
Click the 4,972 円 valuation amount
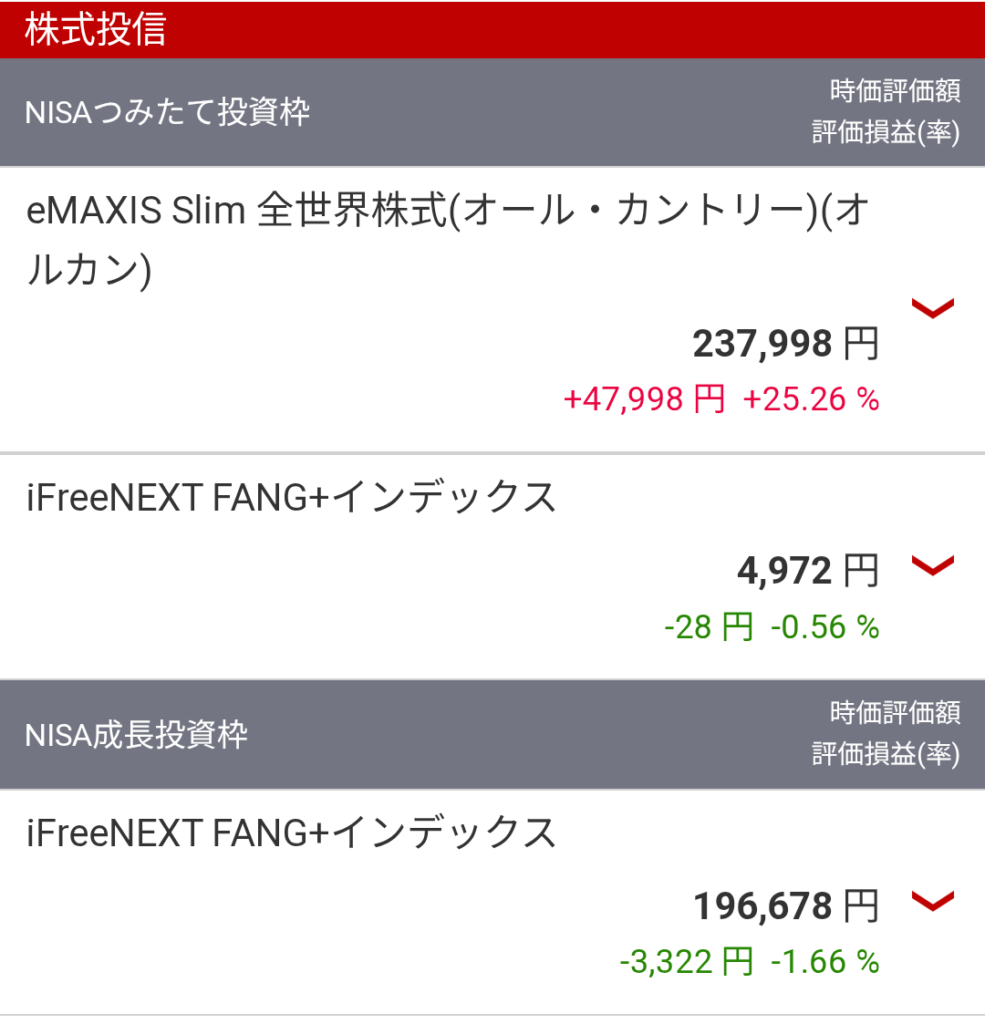click(x=807, y=572)
